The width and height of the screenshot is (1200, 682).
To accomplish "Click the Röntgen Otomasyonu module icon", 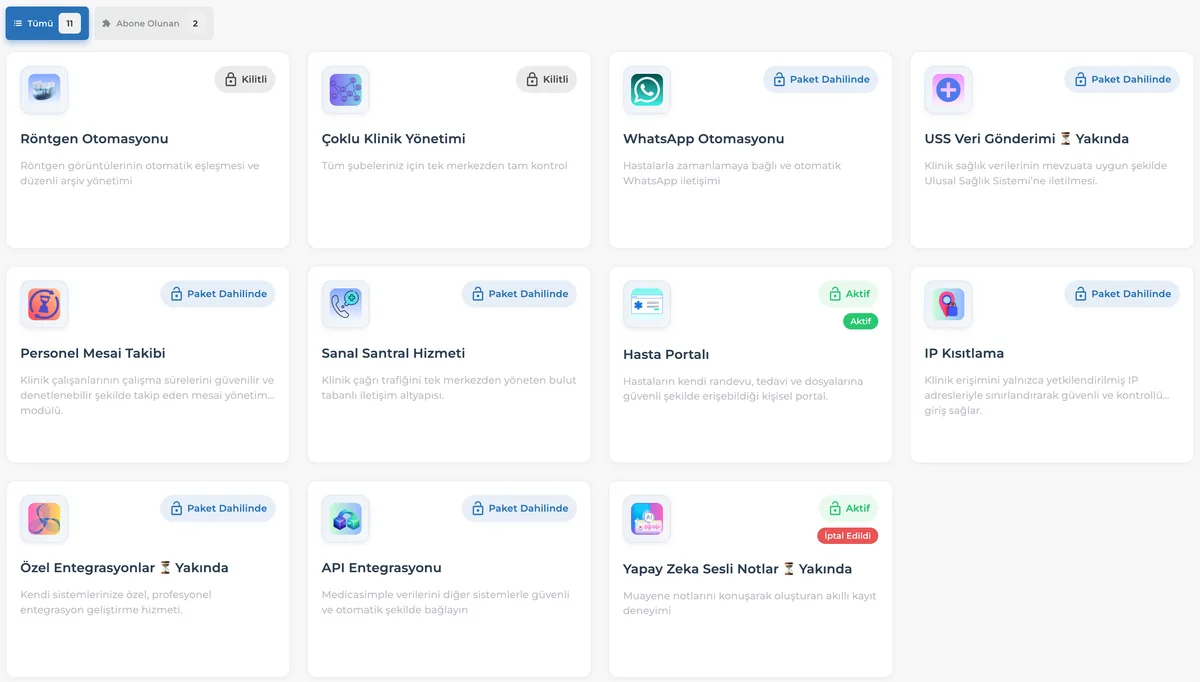I will [x=44, y=90].
